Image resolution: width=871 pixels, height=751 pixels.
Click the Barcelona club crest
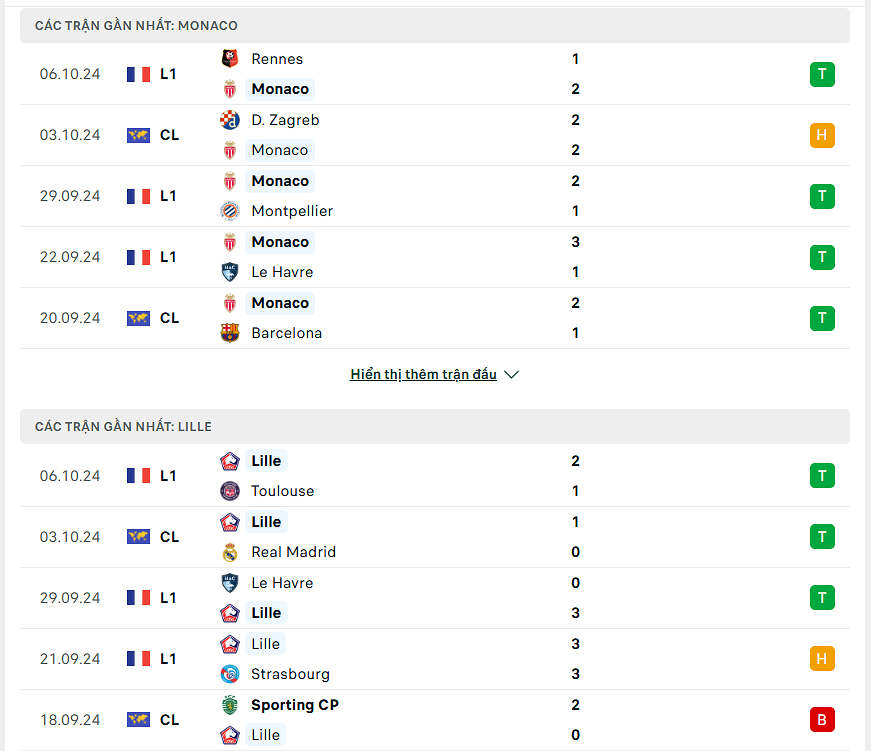point(229,333)
